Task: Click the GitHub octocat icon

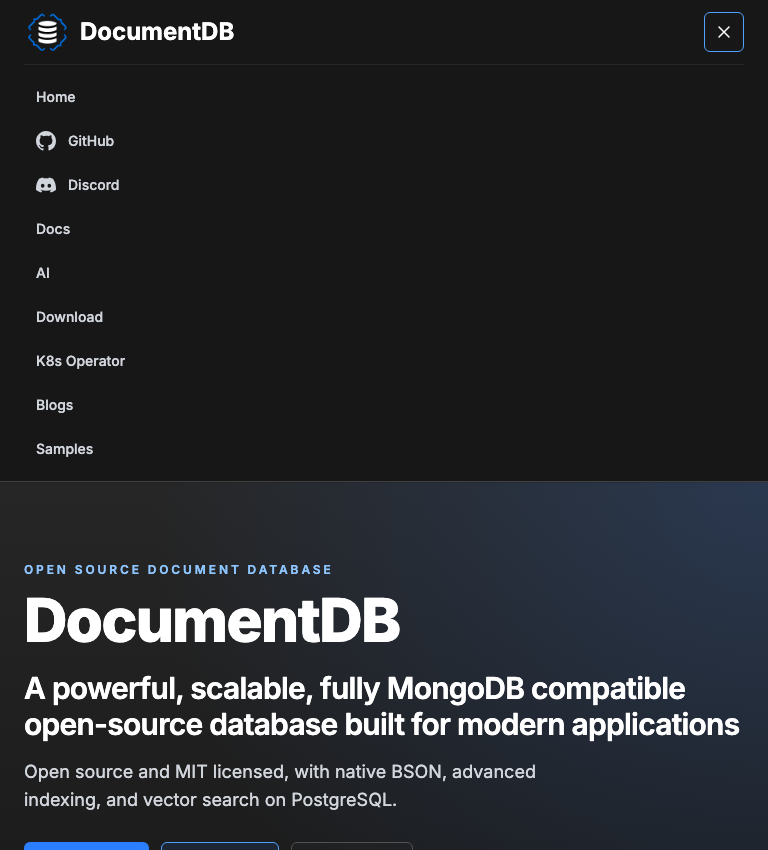Action: tap(46, 141)
